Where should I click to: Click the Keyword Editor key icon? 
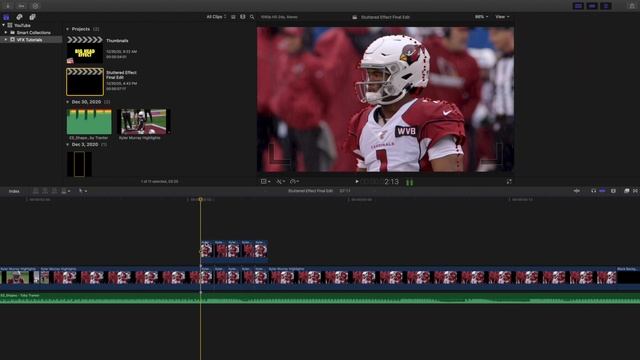click(21, 6)
